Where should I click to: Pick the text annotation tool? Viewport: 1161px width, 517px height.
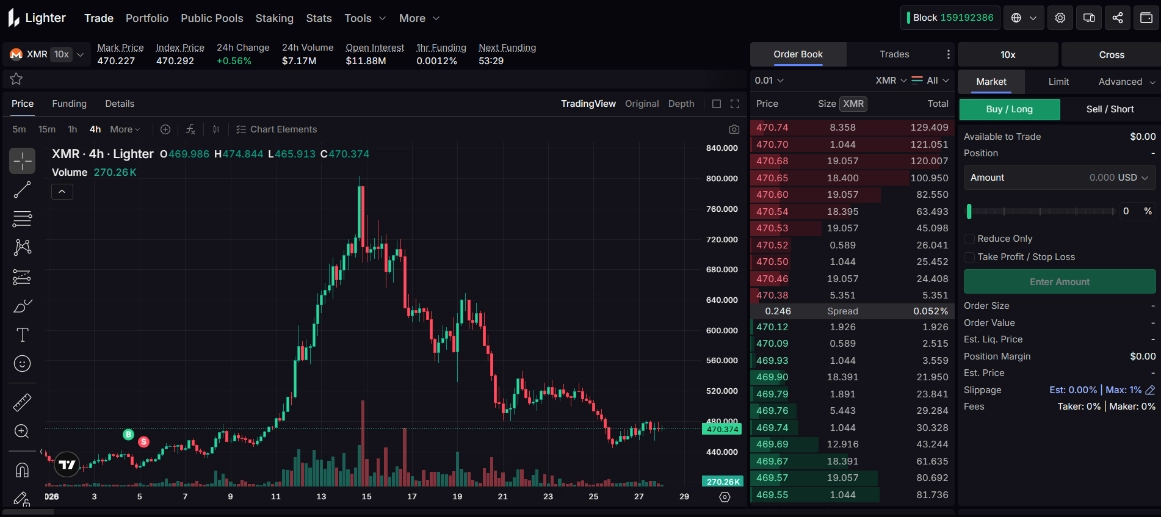pyautogui.click(x=22, y=335)
